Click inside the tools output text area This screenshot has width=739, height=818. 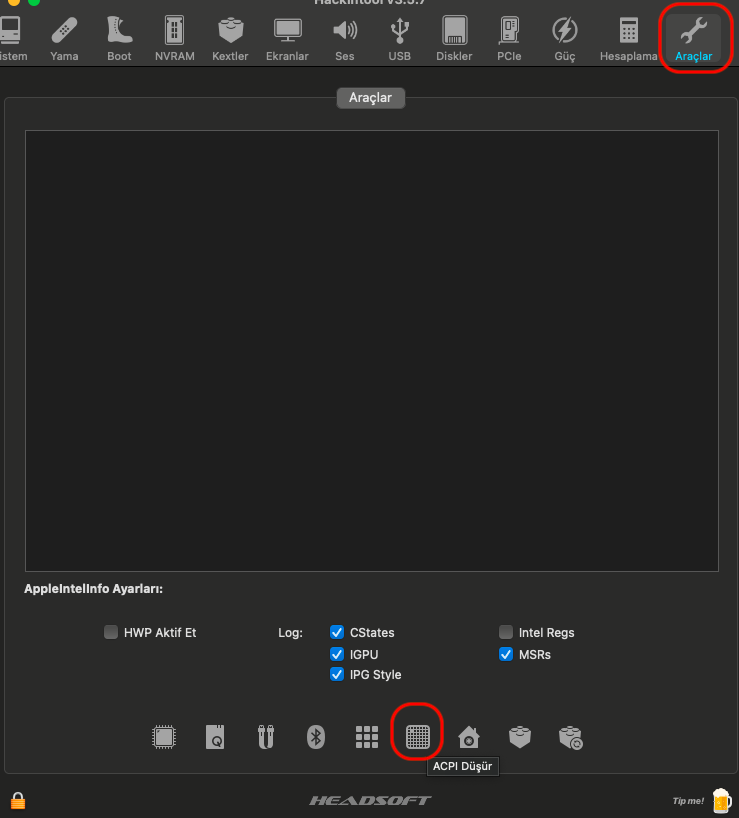tap(372, 351)
